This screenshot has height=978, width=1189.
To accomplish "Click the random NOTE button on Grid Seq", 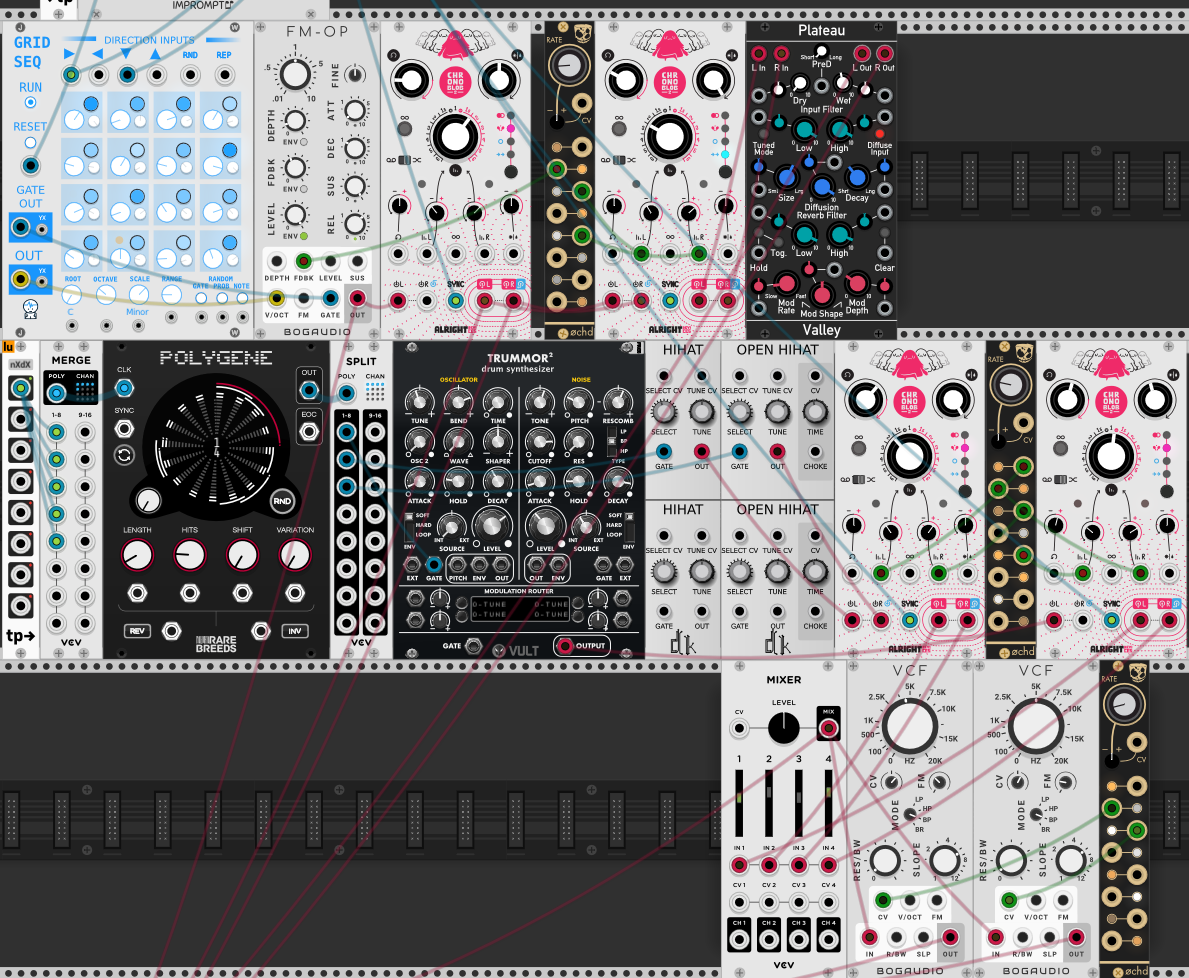I will click(x=242, y=298).
